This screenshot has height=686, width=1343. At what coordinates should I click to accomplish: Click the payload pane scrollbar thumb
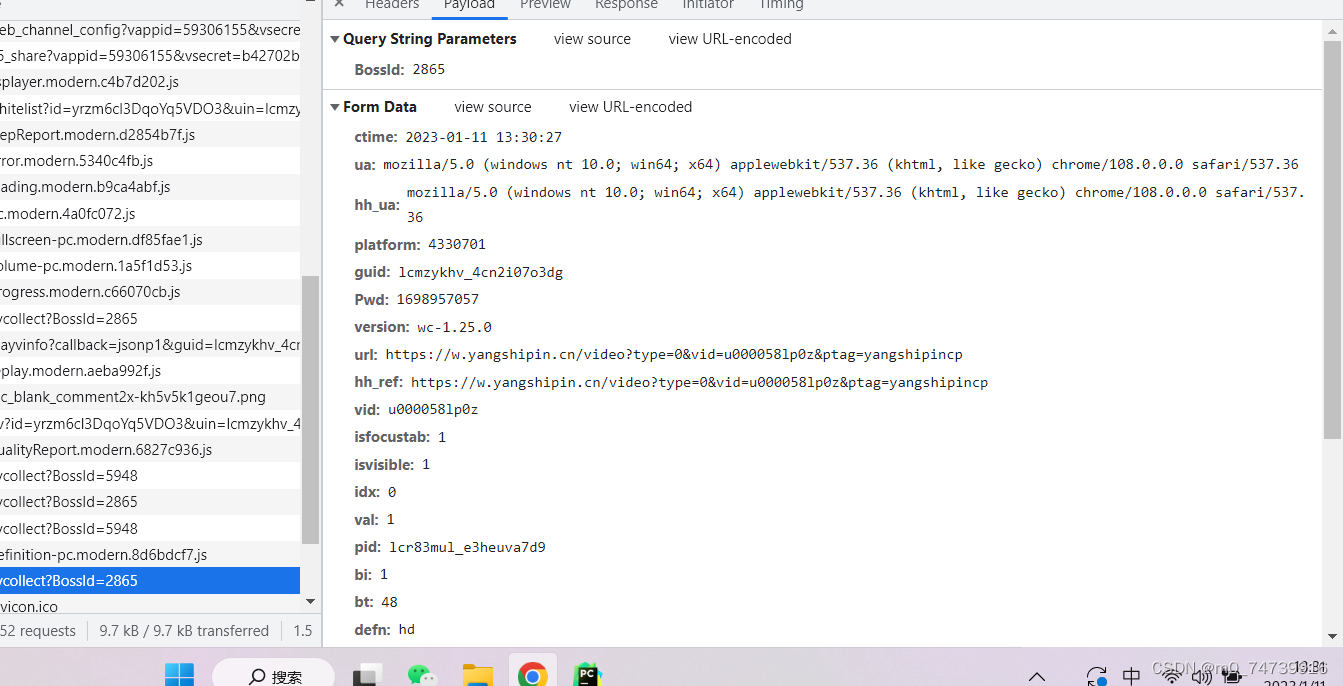tap(1332, 240)
